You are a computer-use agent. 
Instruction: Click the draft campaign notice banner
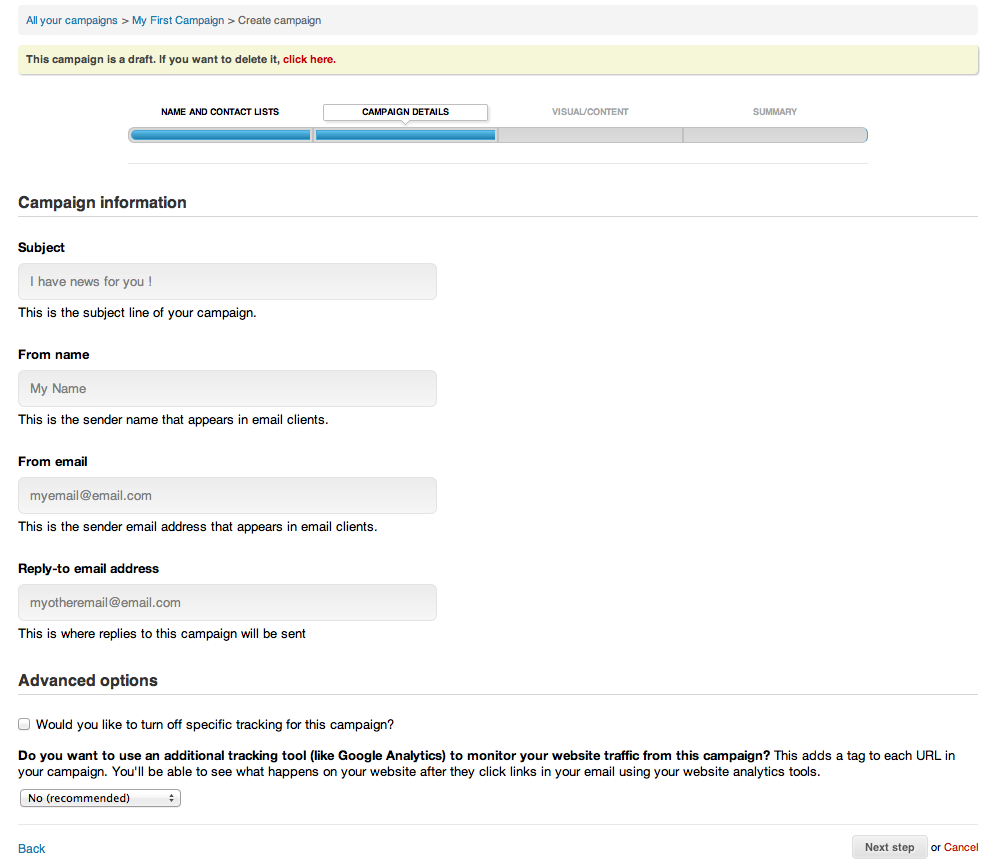pyautogui.click(x=497, y=59)
